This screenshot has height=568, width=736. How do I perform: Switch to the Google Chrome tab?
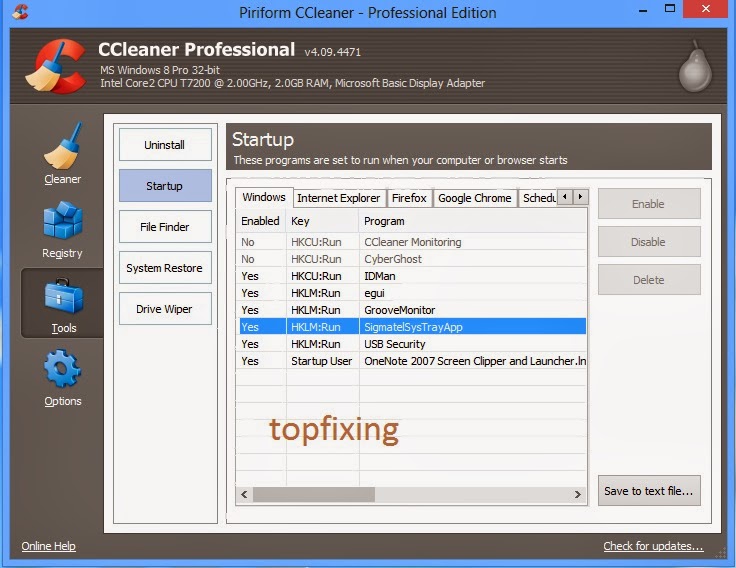[475, 198]
